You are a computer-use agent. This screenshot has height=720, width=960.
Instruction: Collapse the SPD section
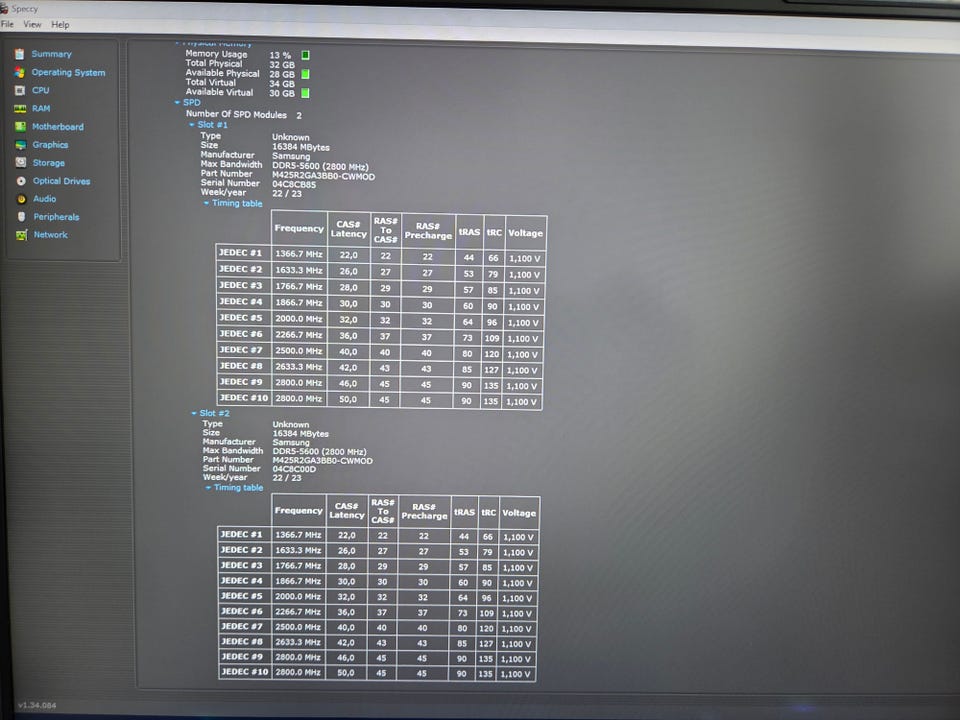click(x=177, y=103)
